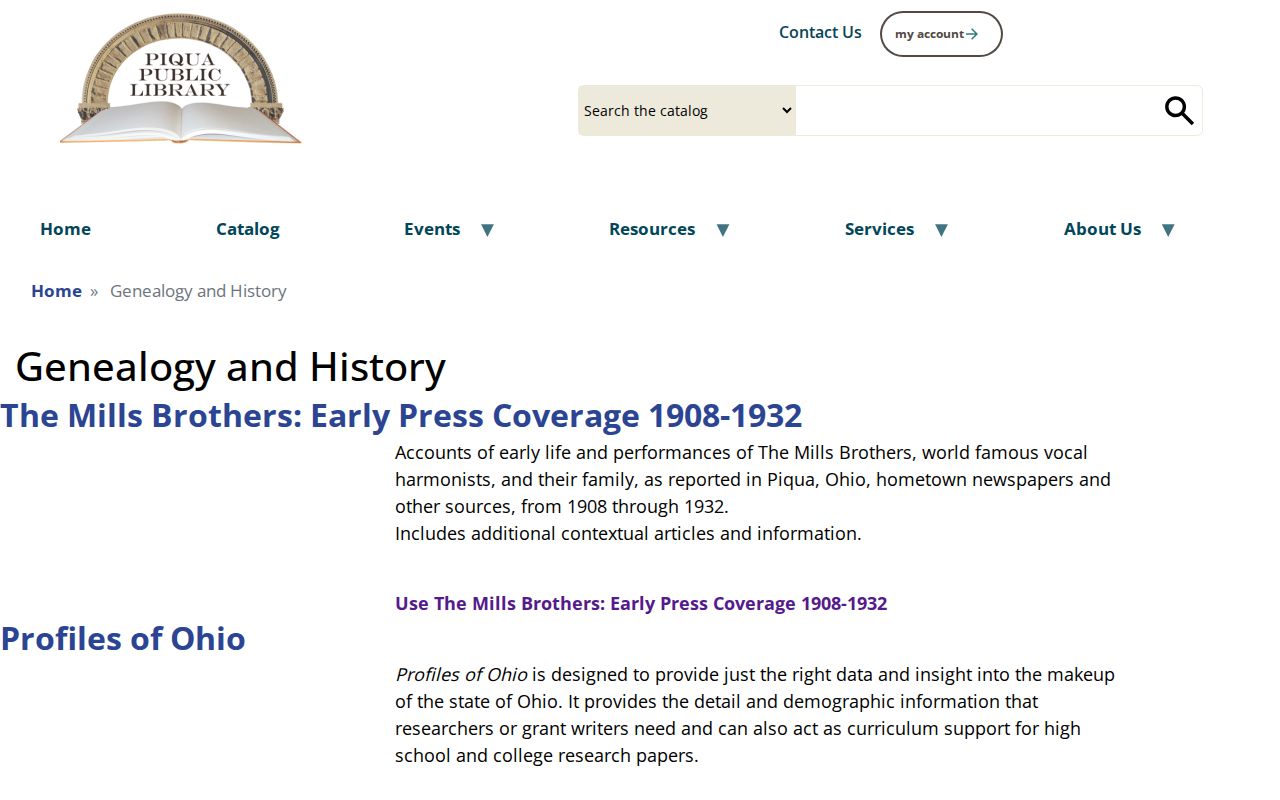
Task: Open the About Us menu item
Action: pos(1102,229)
